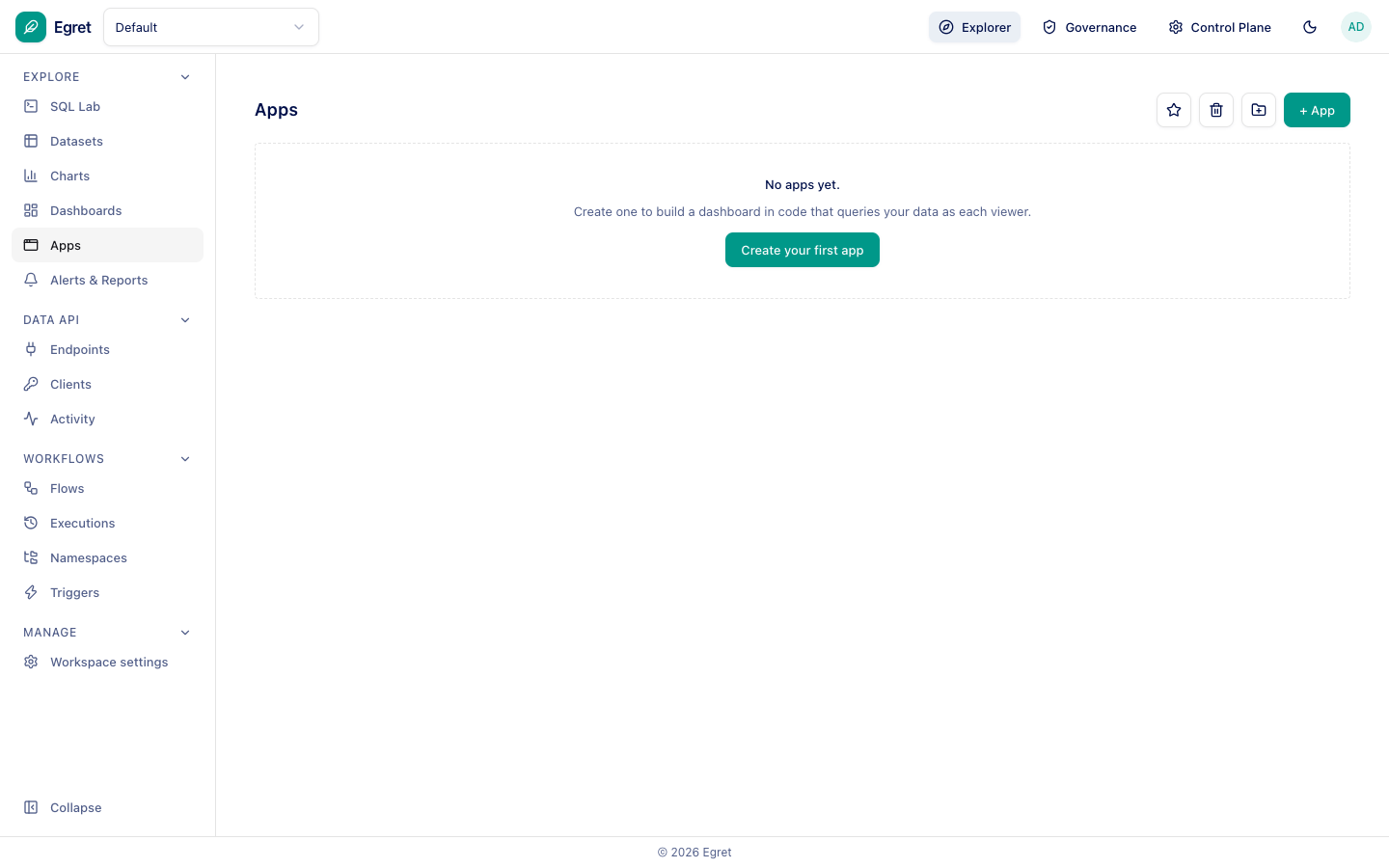The width and height of the screenshot is (1389, 868).
Task: Switch to the Governance tab
Action: click(1089, 27)
